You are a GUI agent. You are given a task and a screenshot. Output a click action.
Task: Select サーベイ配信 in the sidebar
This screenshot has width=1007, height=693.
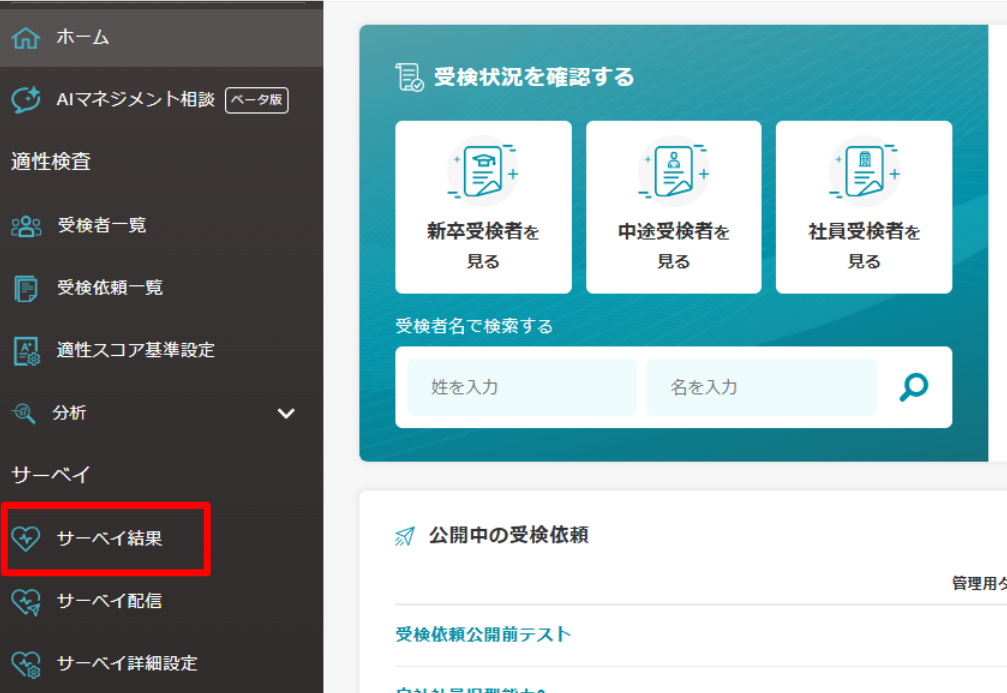(x=109, y=601)
